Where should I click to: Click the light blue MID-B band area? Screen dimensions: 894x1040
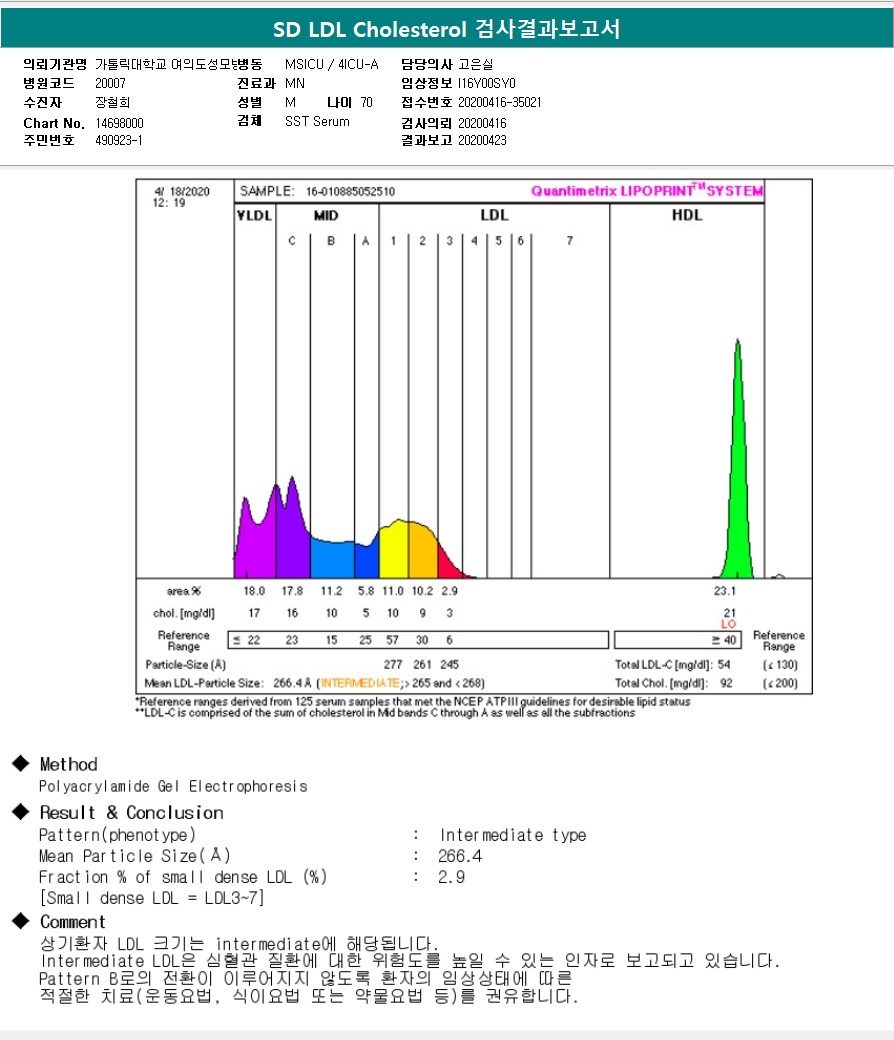point(332,560)
